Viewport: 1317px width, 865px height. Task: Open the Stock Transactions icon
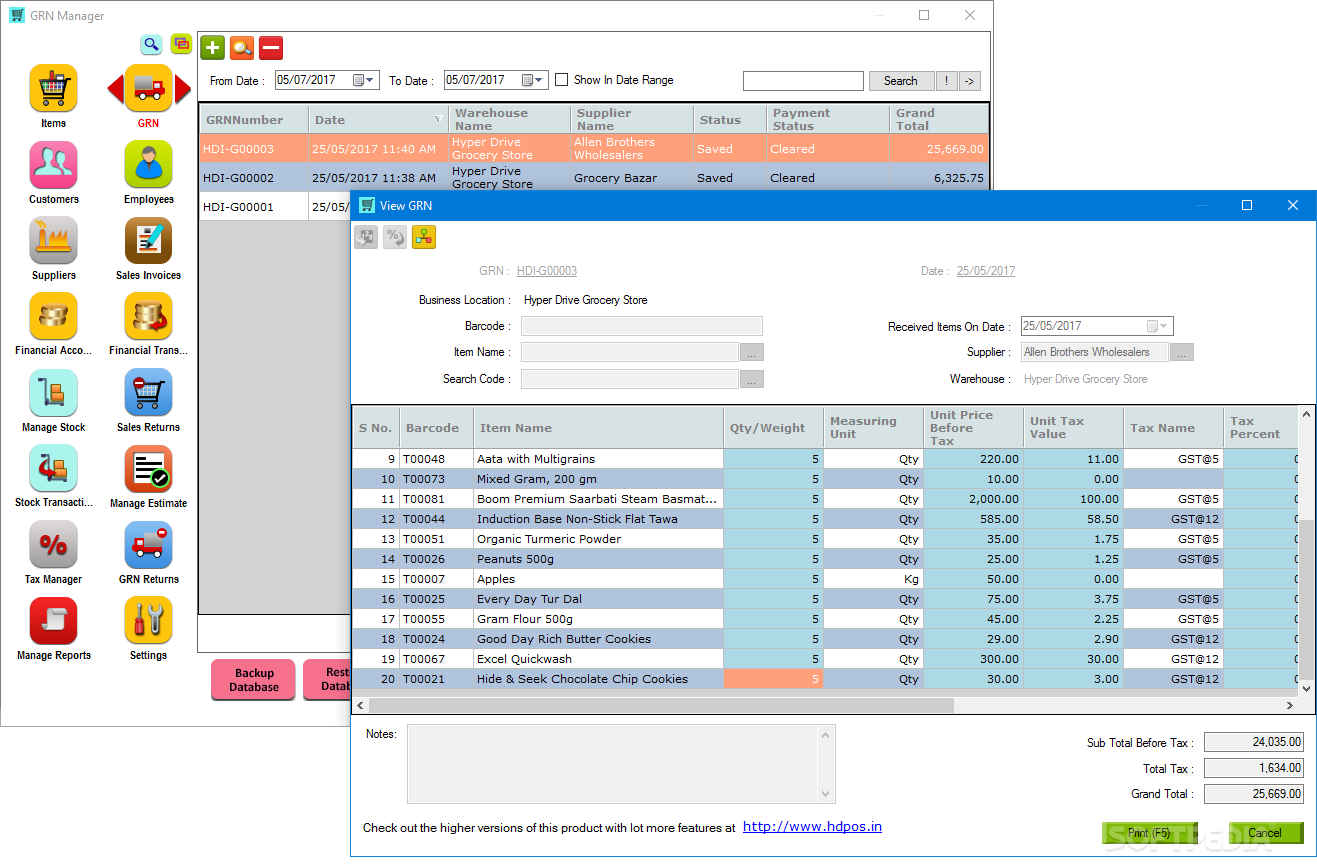54,468
